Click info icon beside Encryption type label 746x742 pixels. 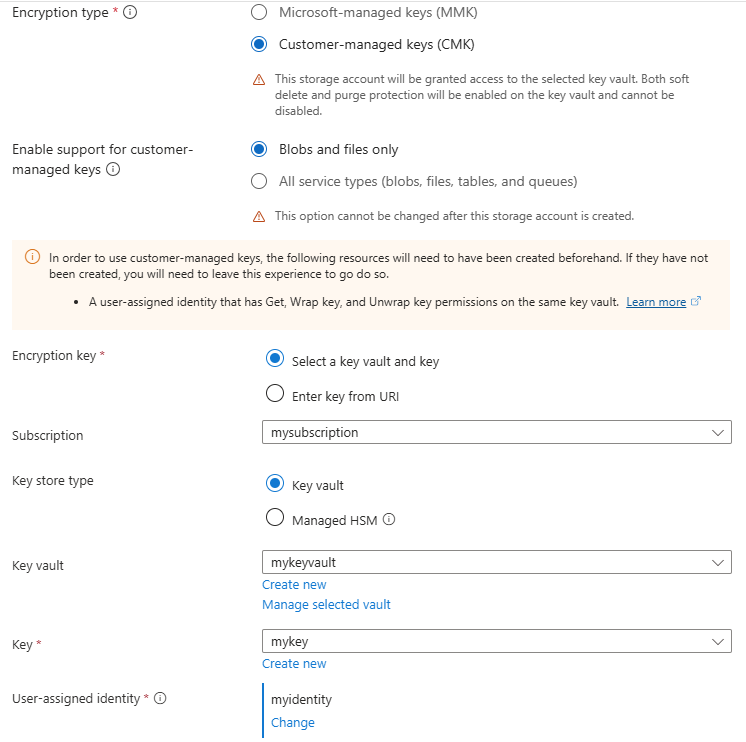[x=130, y=12]
